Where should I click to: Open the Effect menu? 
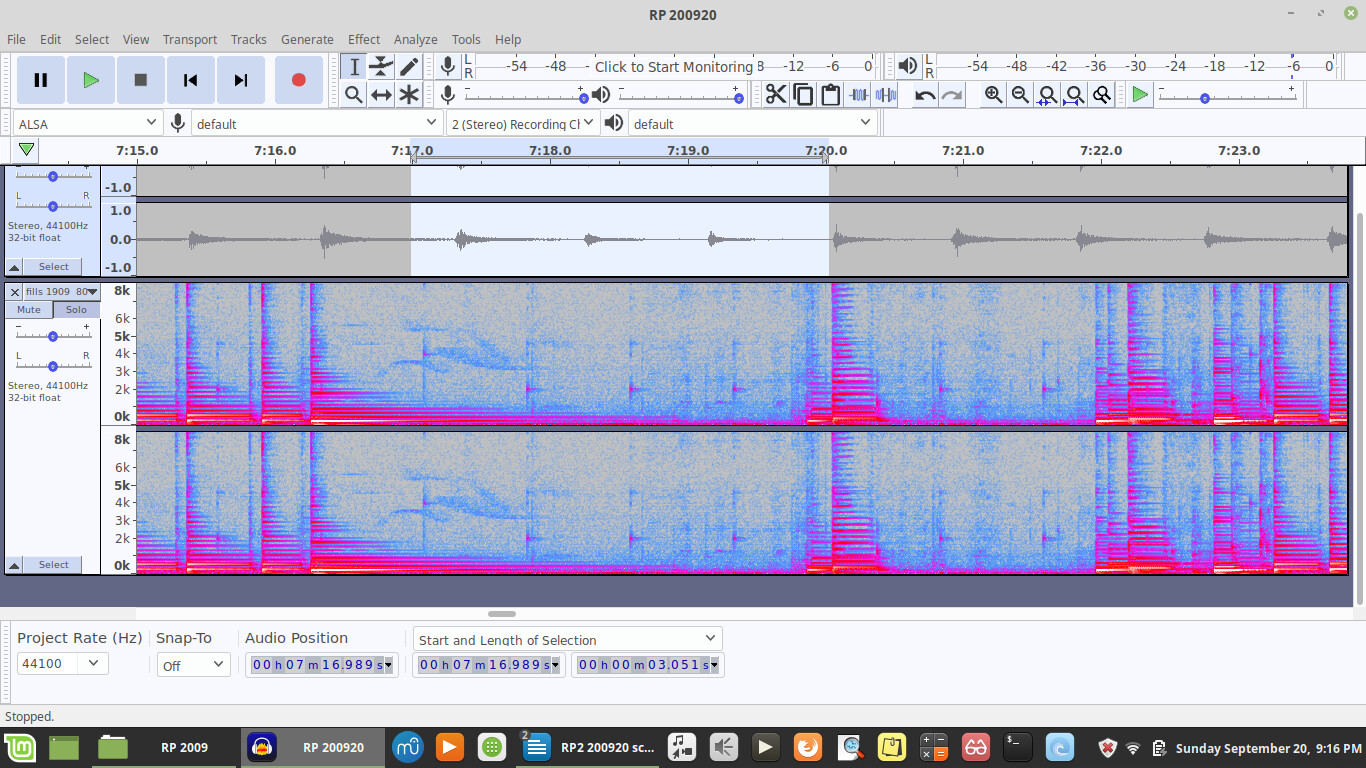[x=364, y=40]
